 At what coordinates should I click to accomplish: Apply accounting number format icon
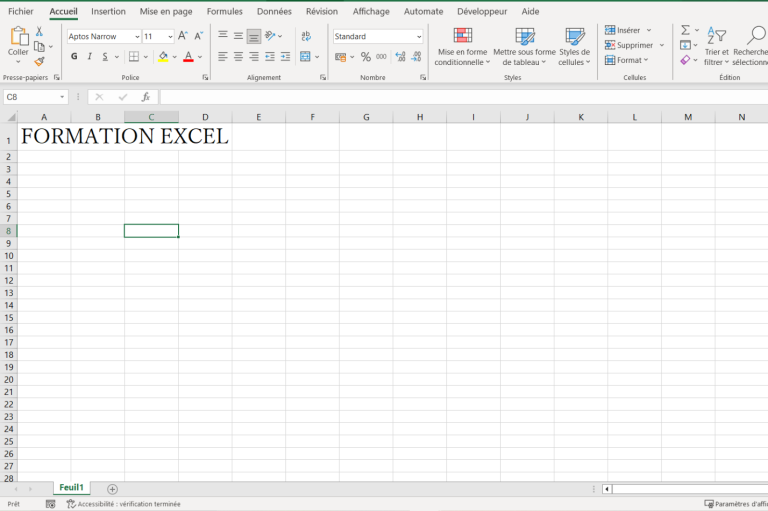coord(340,57)
